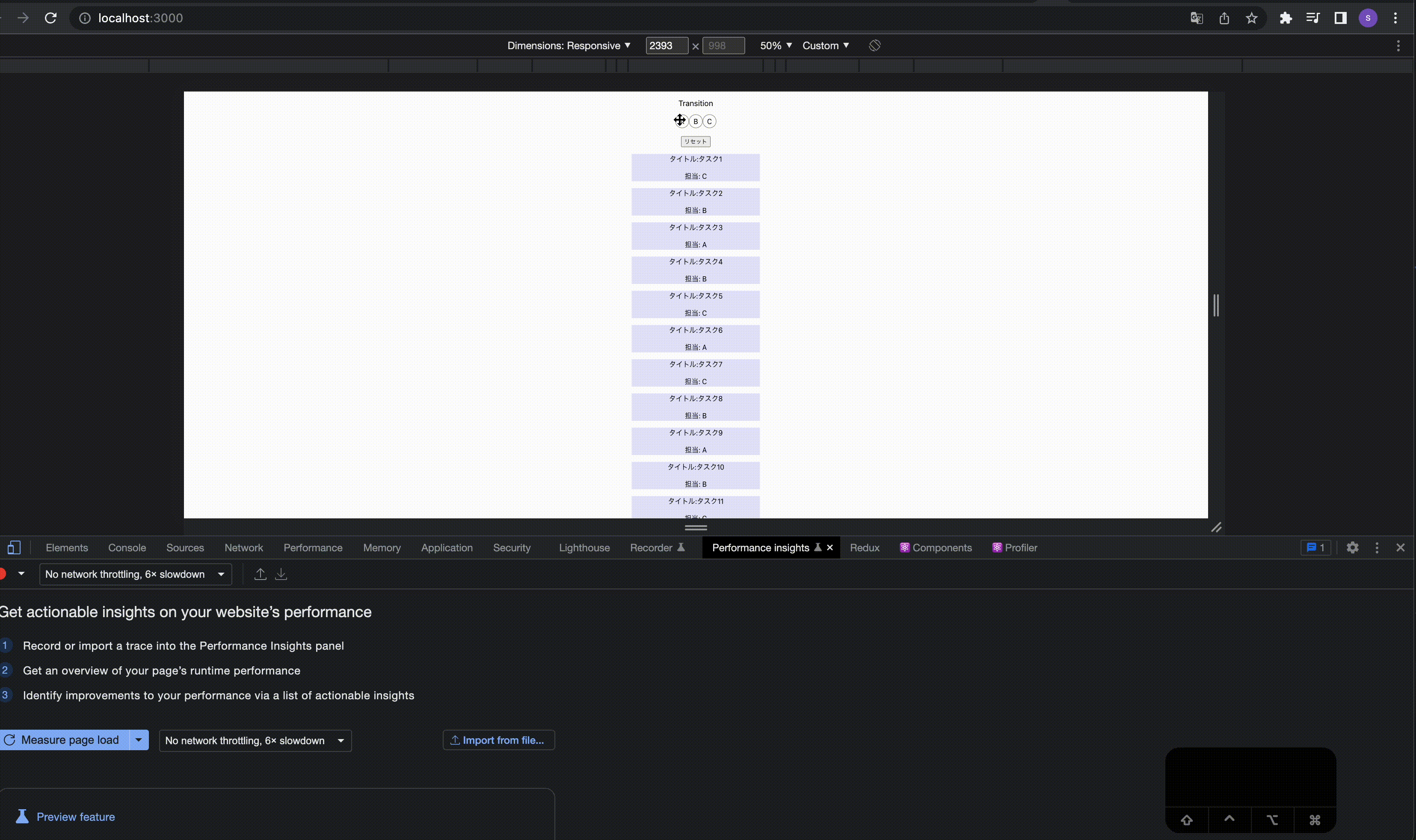Click the save trace download icon
Screen dimensions: 1416x840
tap(281, 574)
